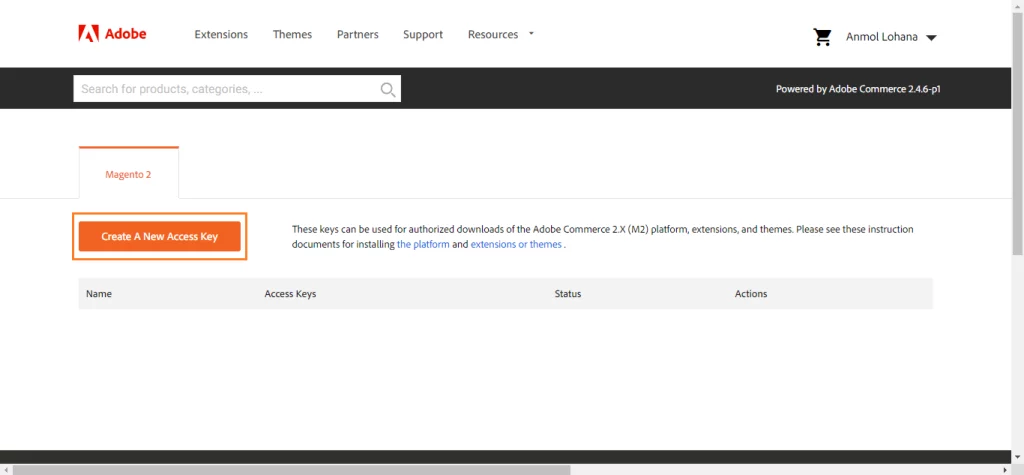Viewport: 1024px width, 475px height.
Task: Follow the 'extensions or themes' link
Action: [516, 244]
